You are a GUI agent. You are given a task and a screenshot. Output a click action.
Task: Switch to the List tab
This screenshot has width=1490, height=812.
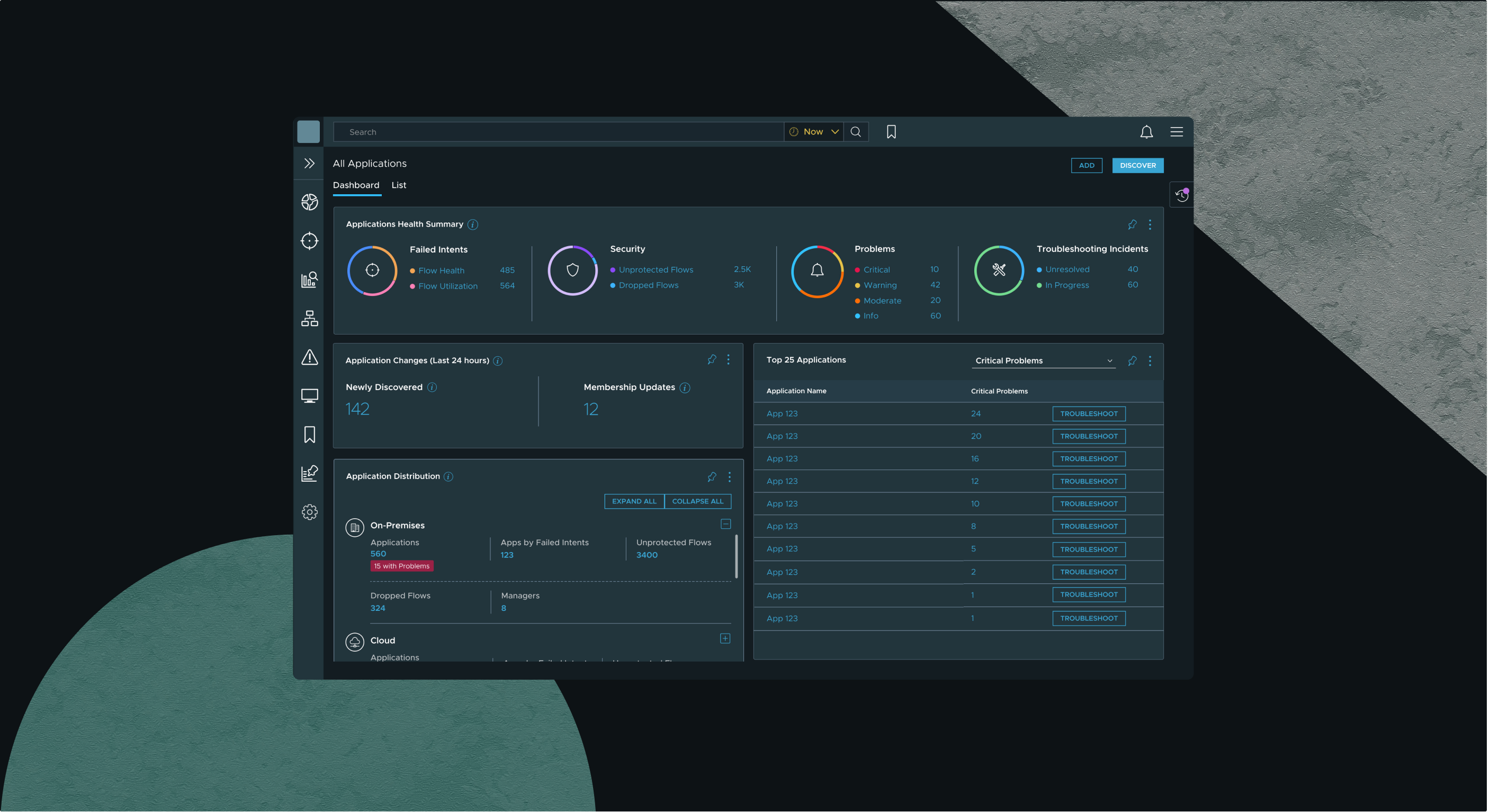tap(399, 185)
